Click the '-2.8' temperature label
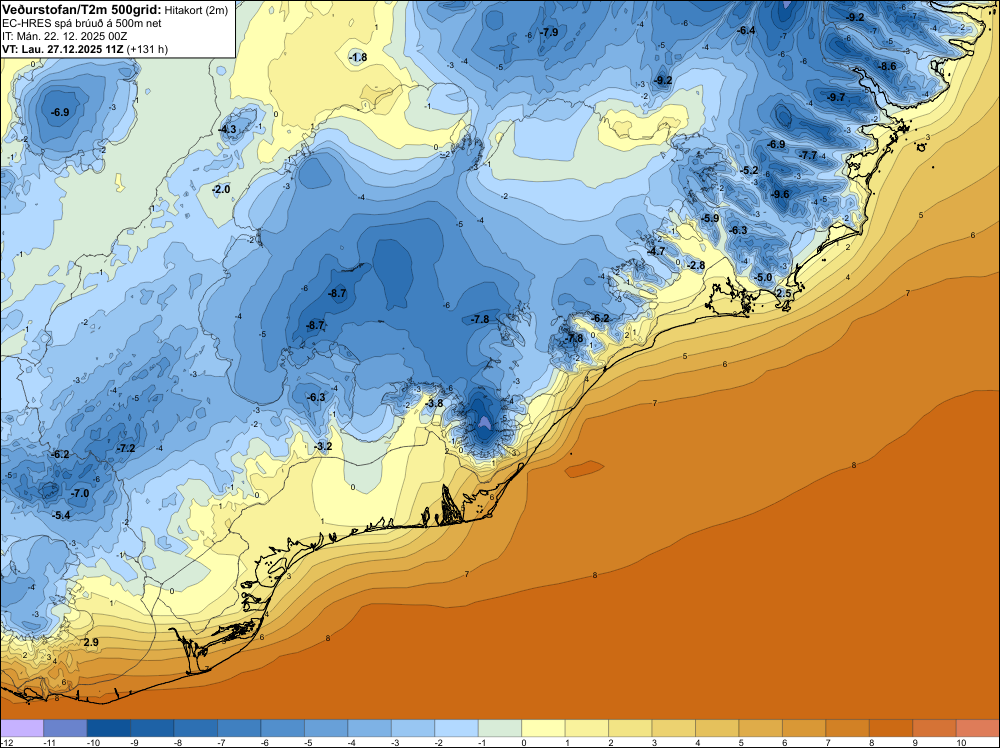Image resolution: width=1000 pixels, height=748 pixels. click(x=696, y=265)
